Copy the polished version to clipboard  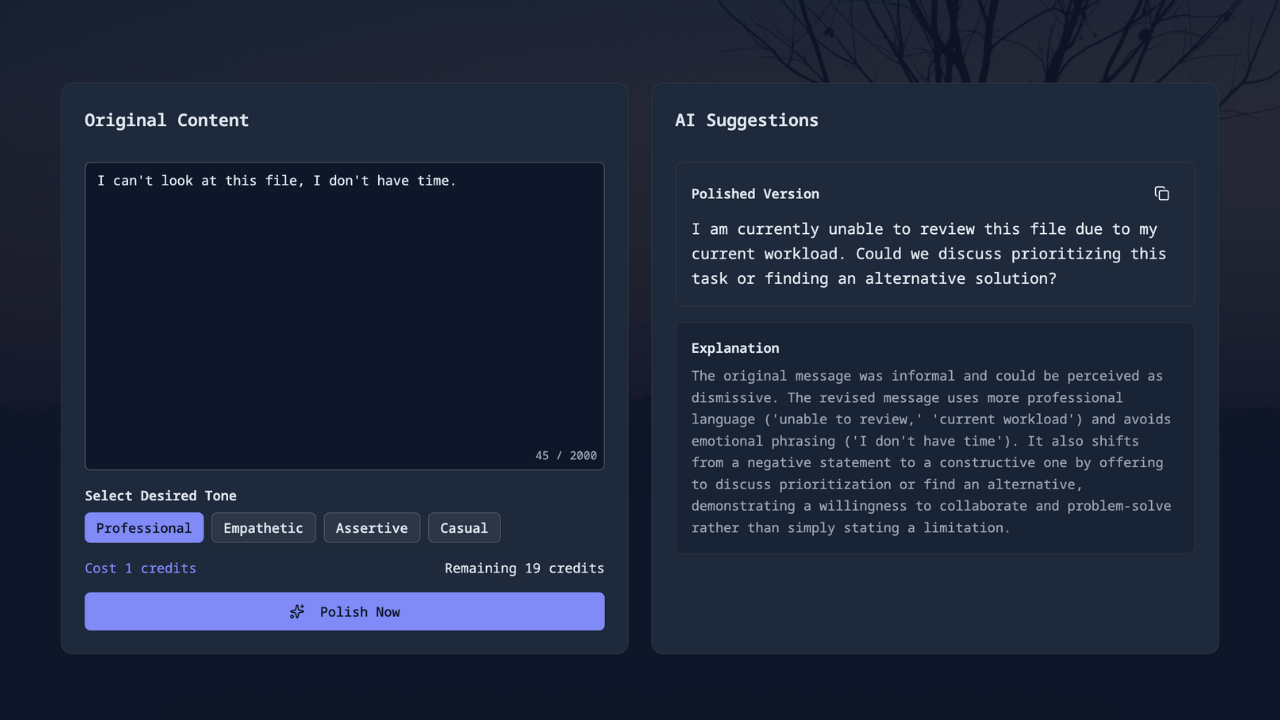click(x=1161, y=194)
